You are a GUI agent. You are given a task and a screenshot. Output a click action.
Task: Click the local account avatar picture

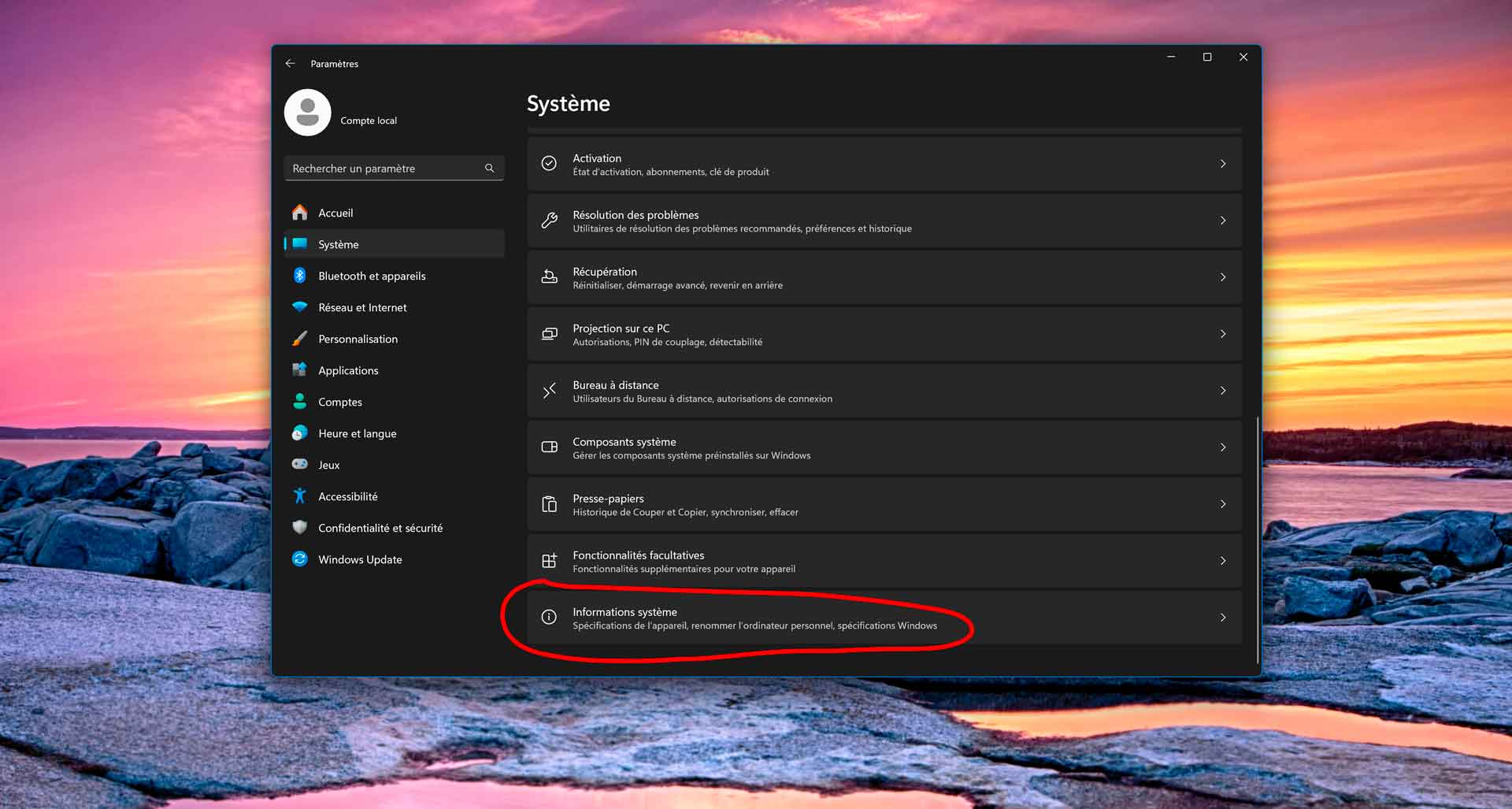(x=307, y=112)
